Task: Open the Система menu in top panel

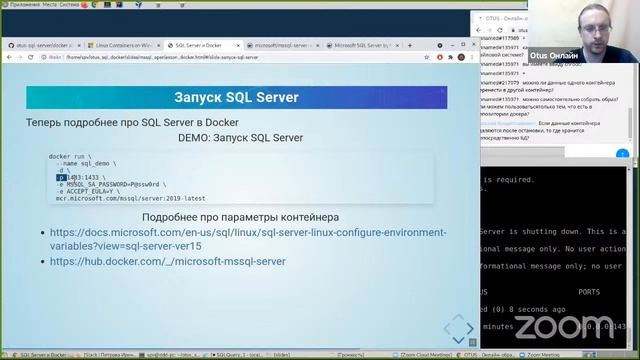Action: pos(69,4)
